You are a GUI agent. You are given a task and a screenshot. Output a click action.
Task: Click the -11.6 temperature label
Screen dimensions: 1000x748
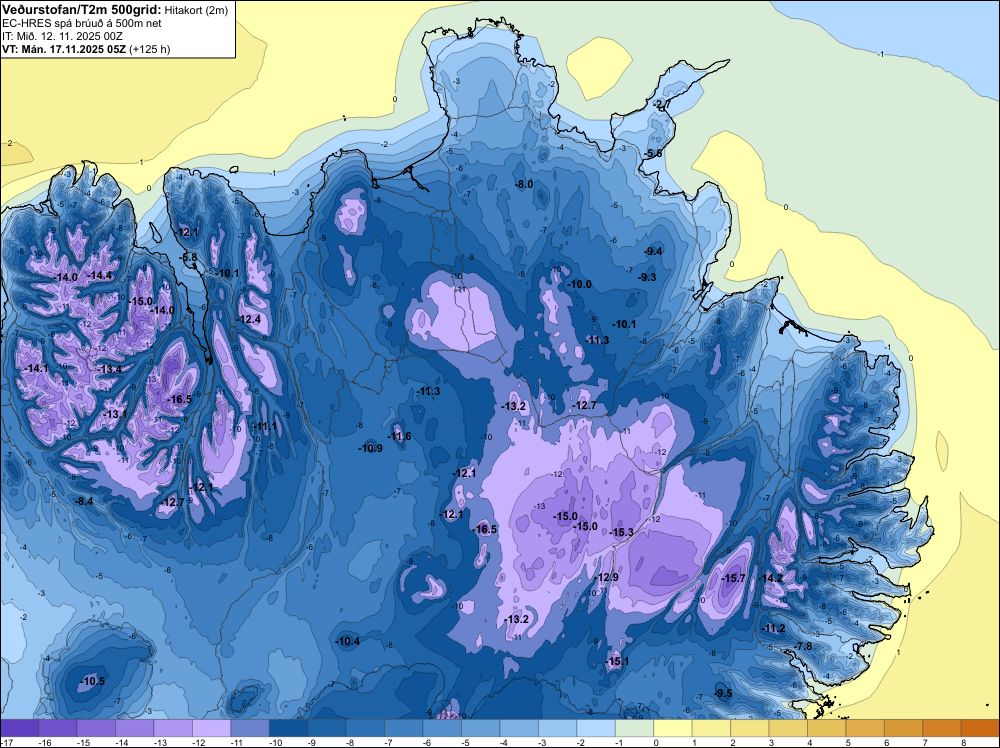[x=399, y=436]
